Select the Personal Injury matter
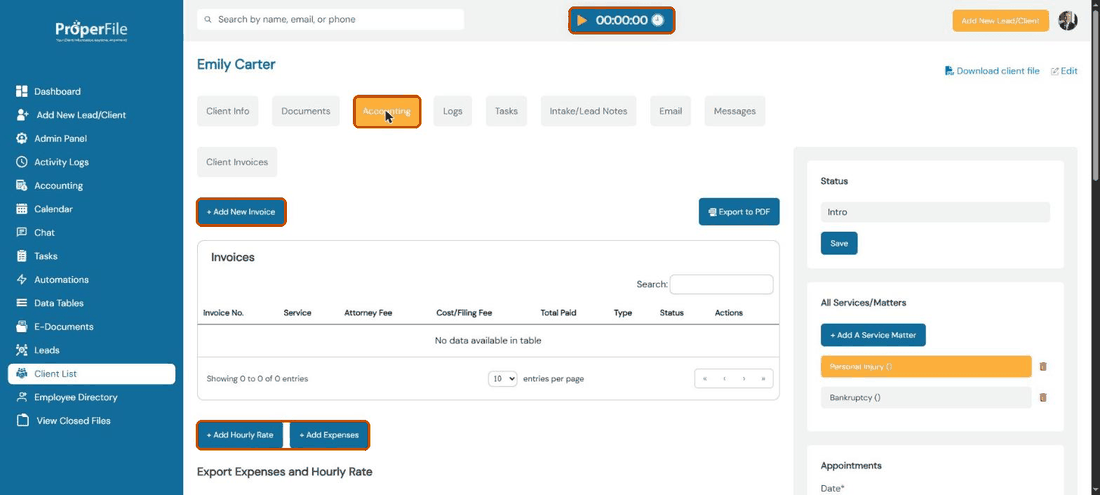The image size is (1100, 495). 926,367
